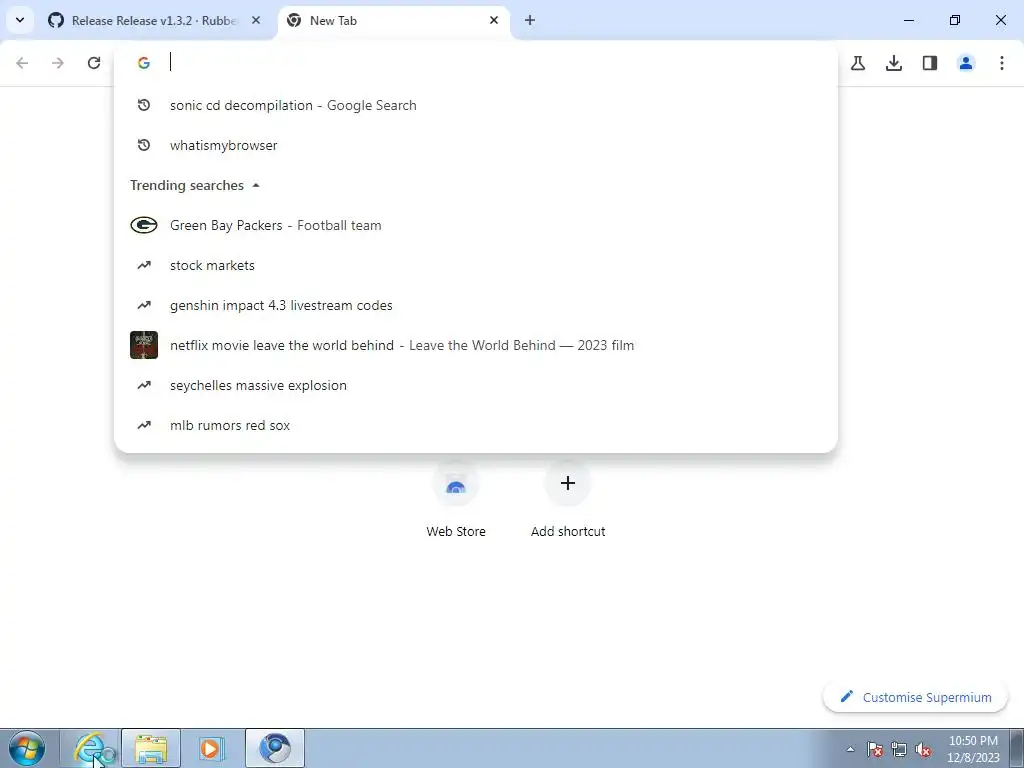Select netflix movie leave the world behind

pos(475,345)
